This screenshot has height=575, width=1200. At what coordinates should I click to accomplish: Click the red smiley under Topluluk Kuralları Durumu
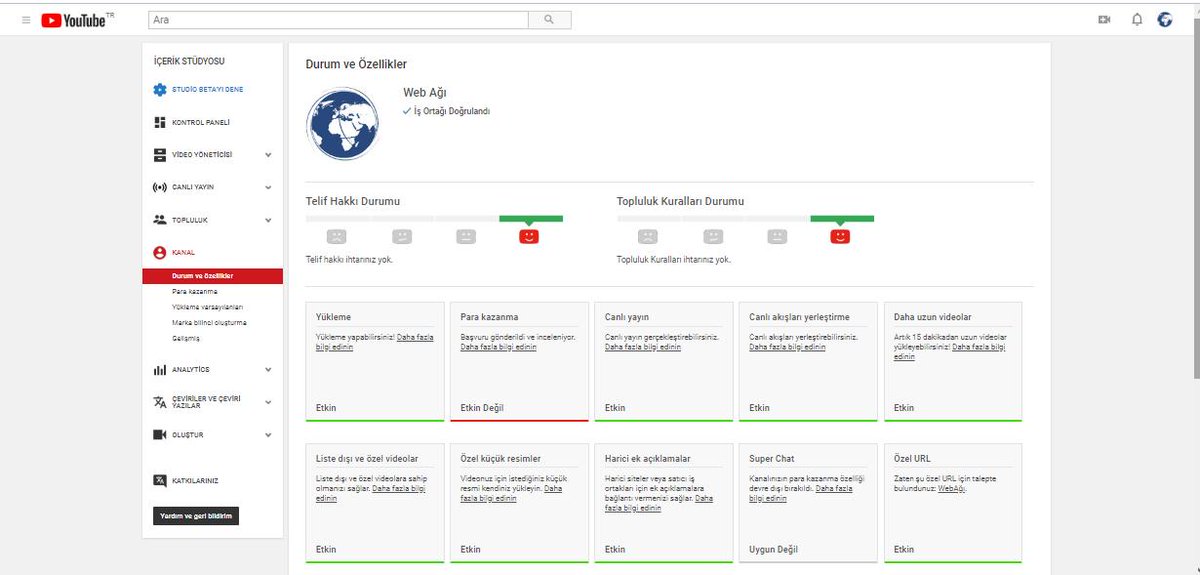point(841,237)
